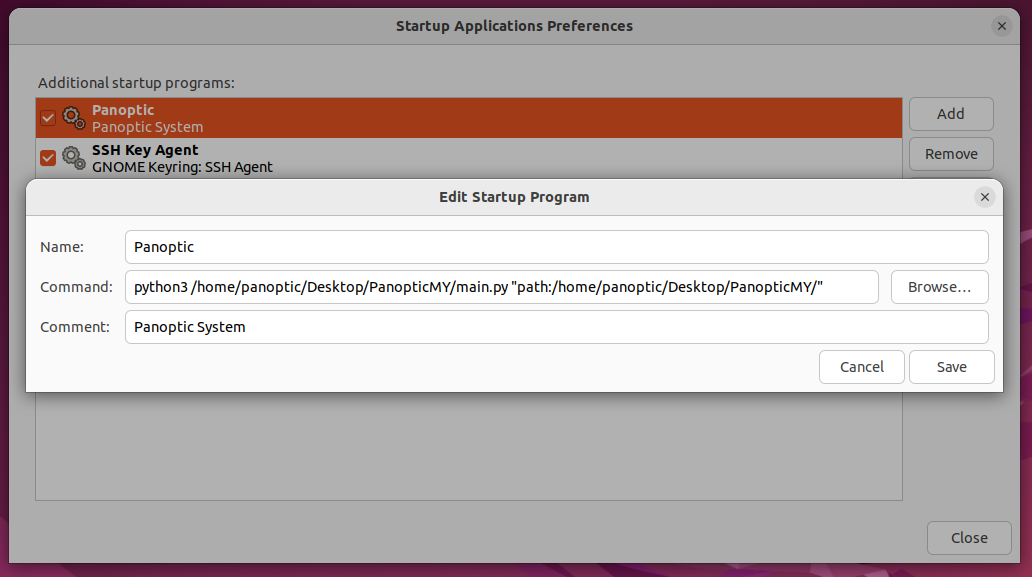Click the Edit Startup Program title bar
Screen dimensions: 1032x577
tap(514, 197)
